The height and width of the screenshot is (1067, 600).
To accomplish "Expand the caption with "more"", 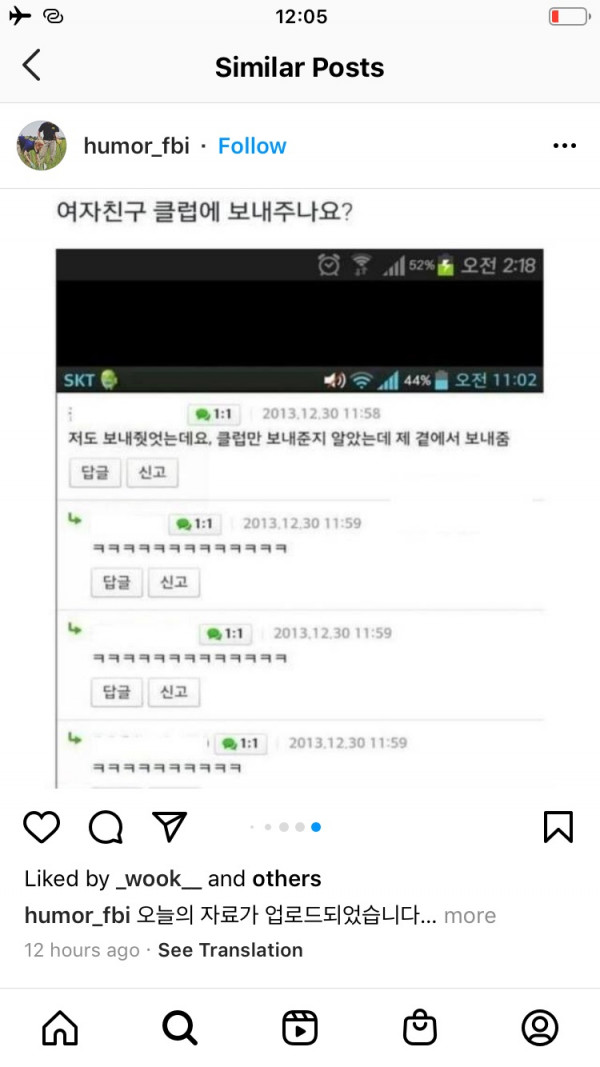I will (469, 915).
